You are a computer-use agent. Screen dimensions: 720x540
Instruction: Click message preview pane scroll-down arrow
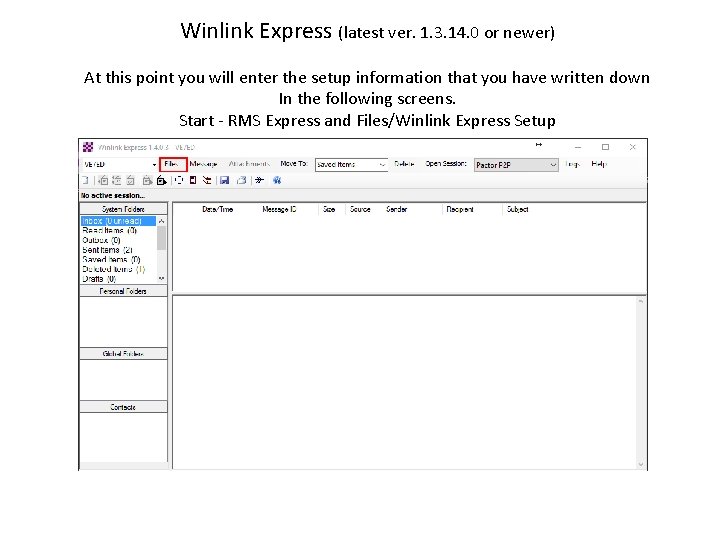641,464
